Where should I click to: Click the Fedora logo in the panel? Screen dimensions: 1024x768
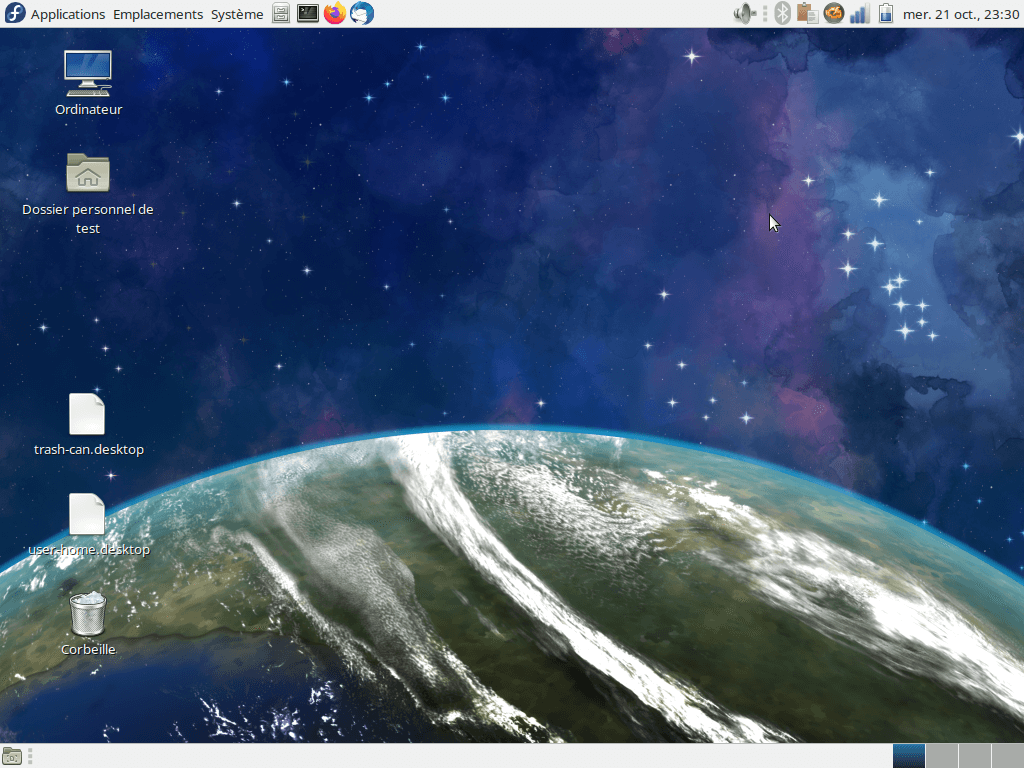14,13
